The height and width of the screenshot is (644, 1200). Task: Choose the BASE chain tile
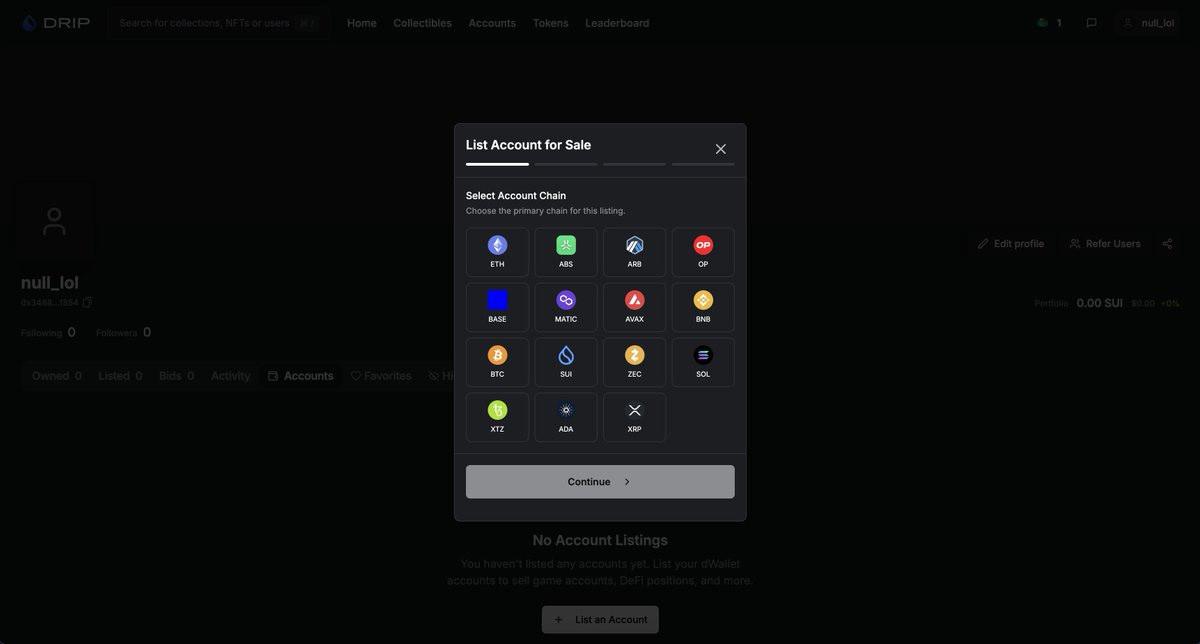pyautogui.click(x=497, y=307)
